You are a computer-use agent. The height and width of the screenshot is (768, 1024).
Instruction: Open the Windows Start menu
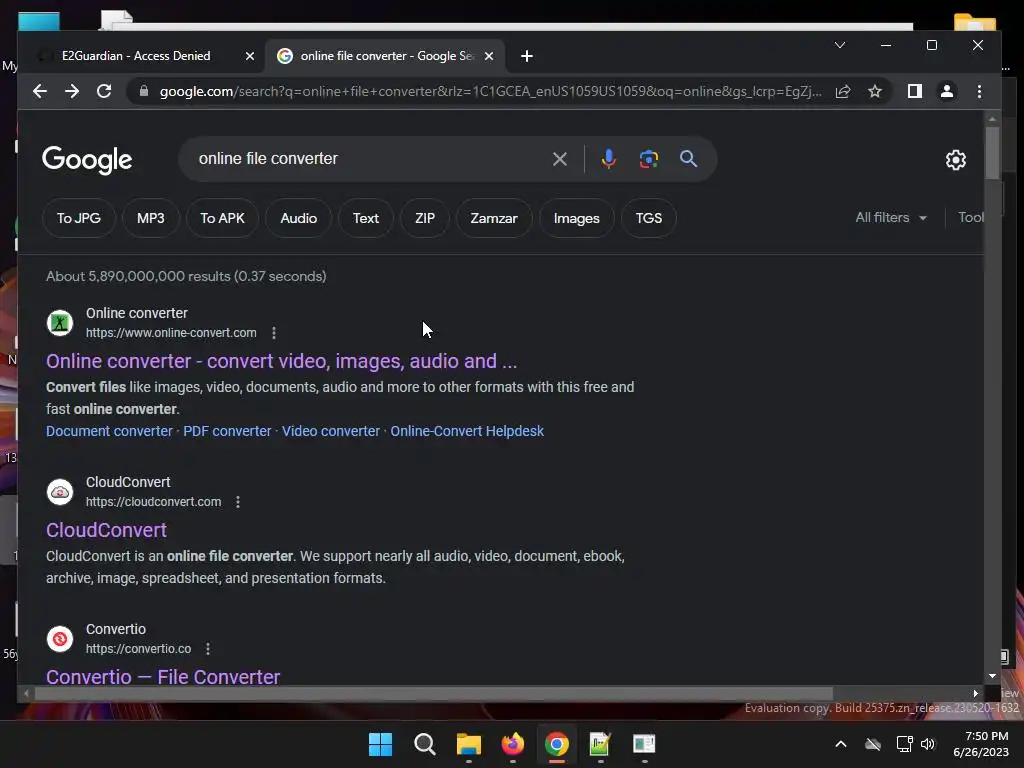tap(380, 744)
